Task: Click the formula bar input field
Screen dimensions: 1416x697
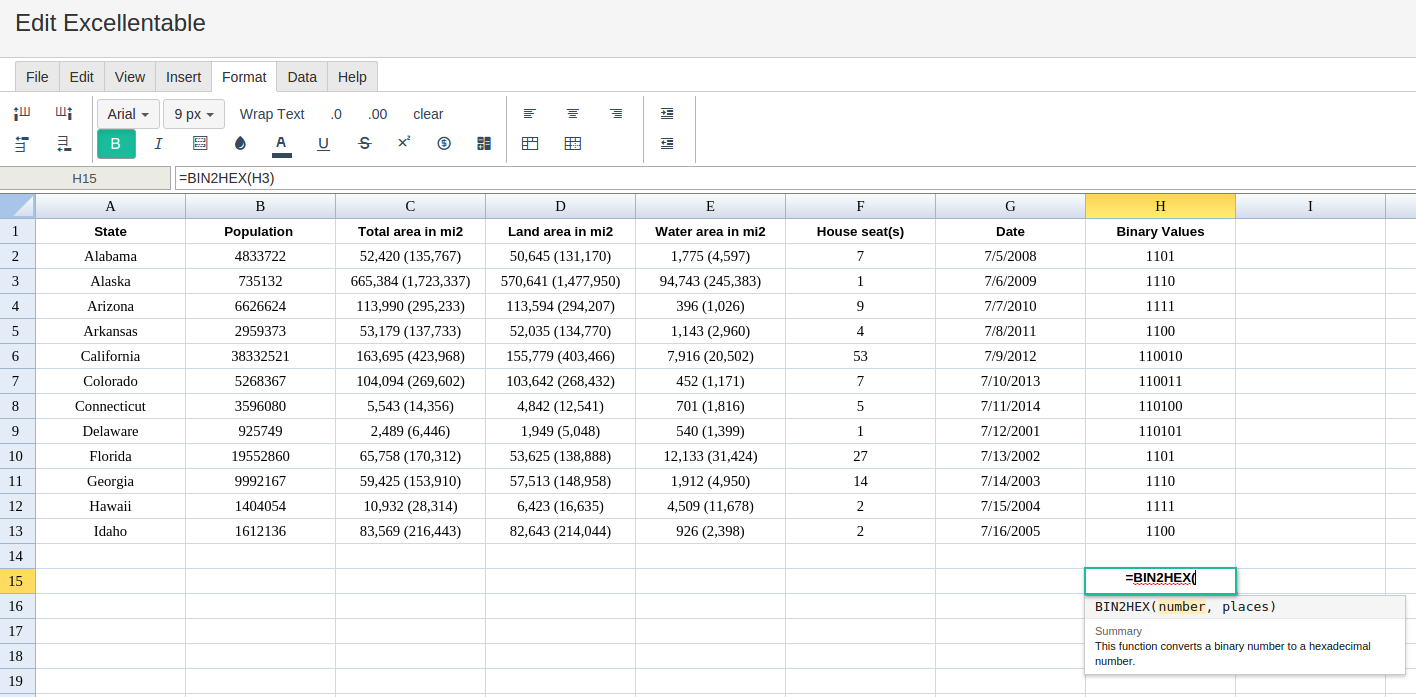Action: 790,178
